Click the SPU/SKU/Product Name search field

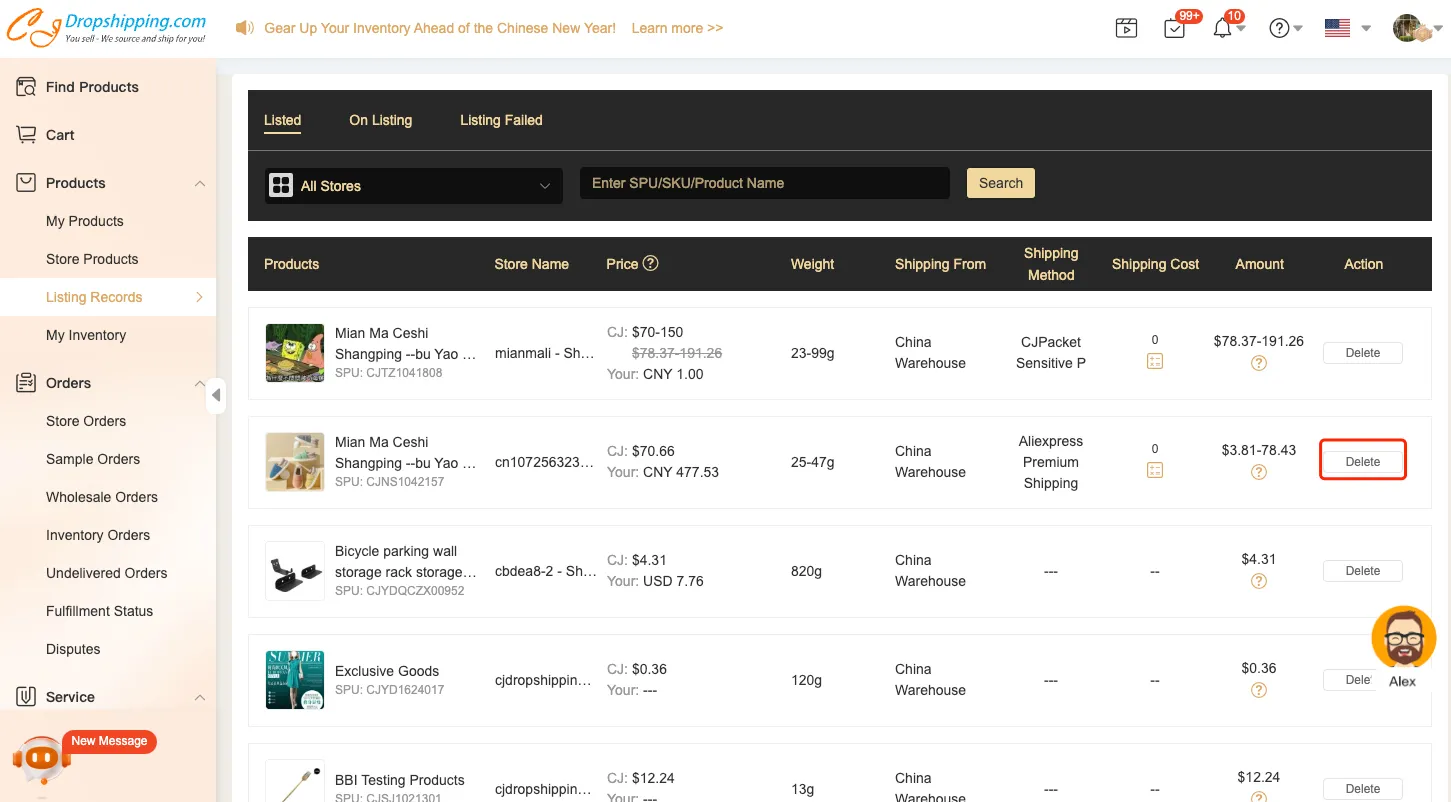pyautogui.click(x=764, y=183)
